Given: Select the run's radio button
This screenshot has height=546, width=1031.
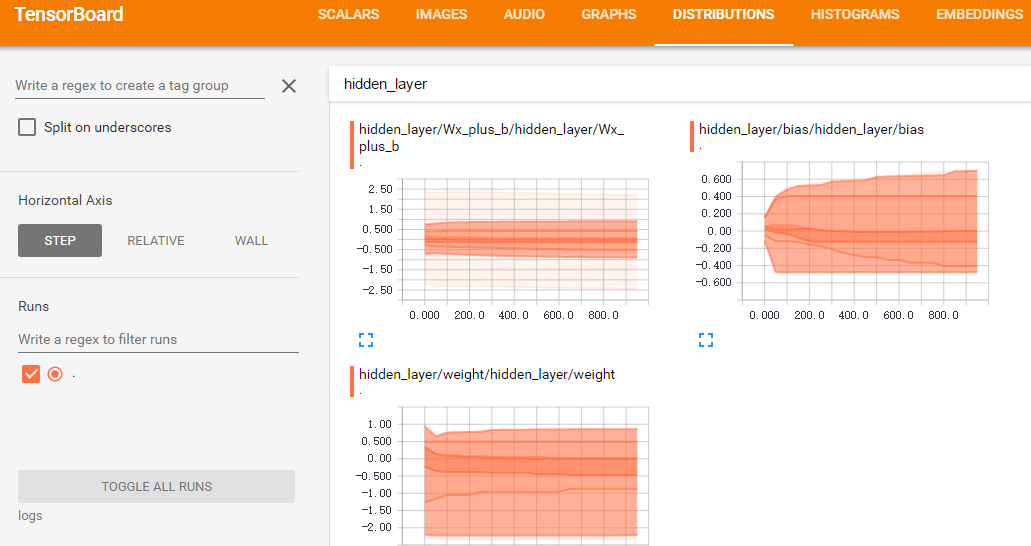Looking at the screenshot, I should [55, 374].
